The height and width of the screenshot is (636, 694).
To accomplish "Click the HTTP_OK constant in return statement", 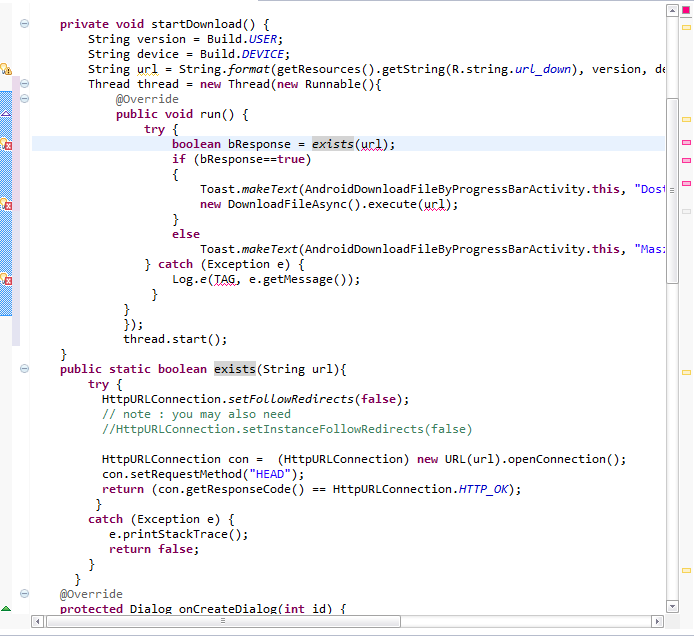I will pyautogui.click(x=489, y=489).
